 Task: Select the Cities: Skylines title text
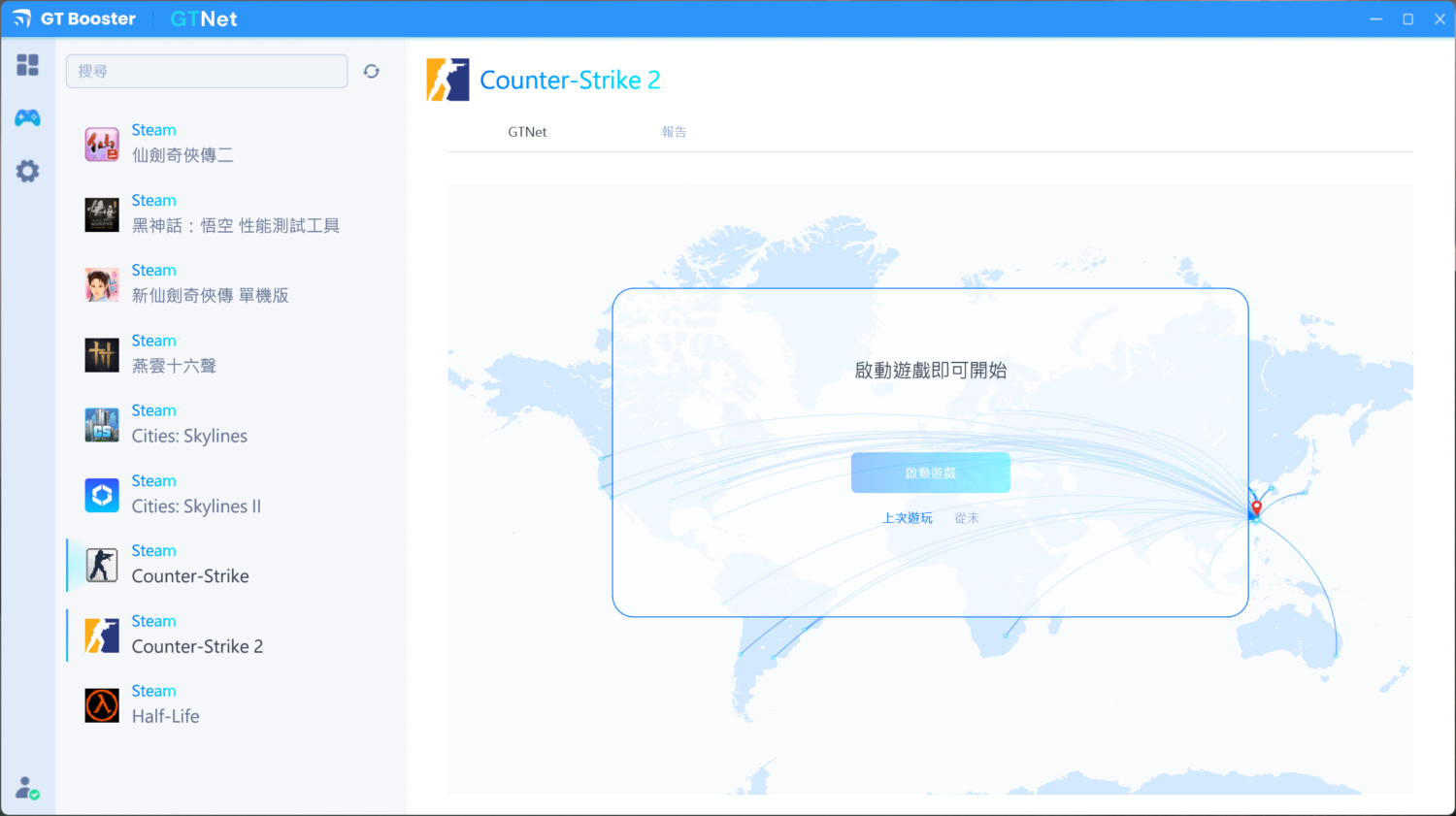click(189, 437)
